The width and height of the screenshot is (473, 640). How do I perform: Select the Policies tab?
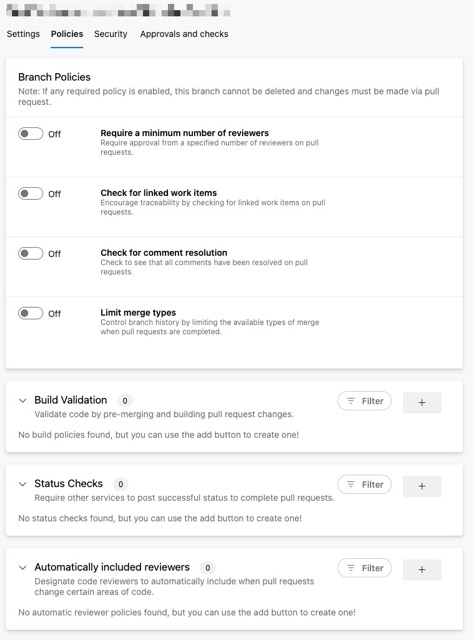(x=67, y=34)
